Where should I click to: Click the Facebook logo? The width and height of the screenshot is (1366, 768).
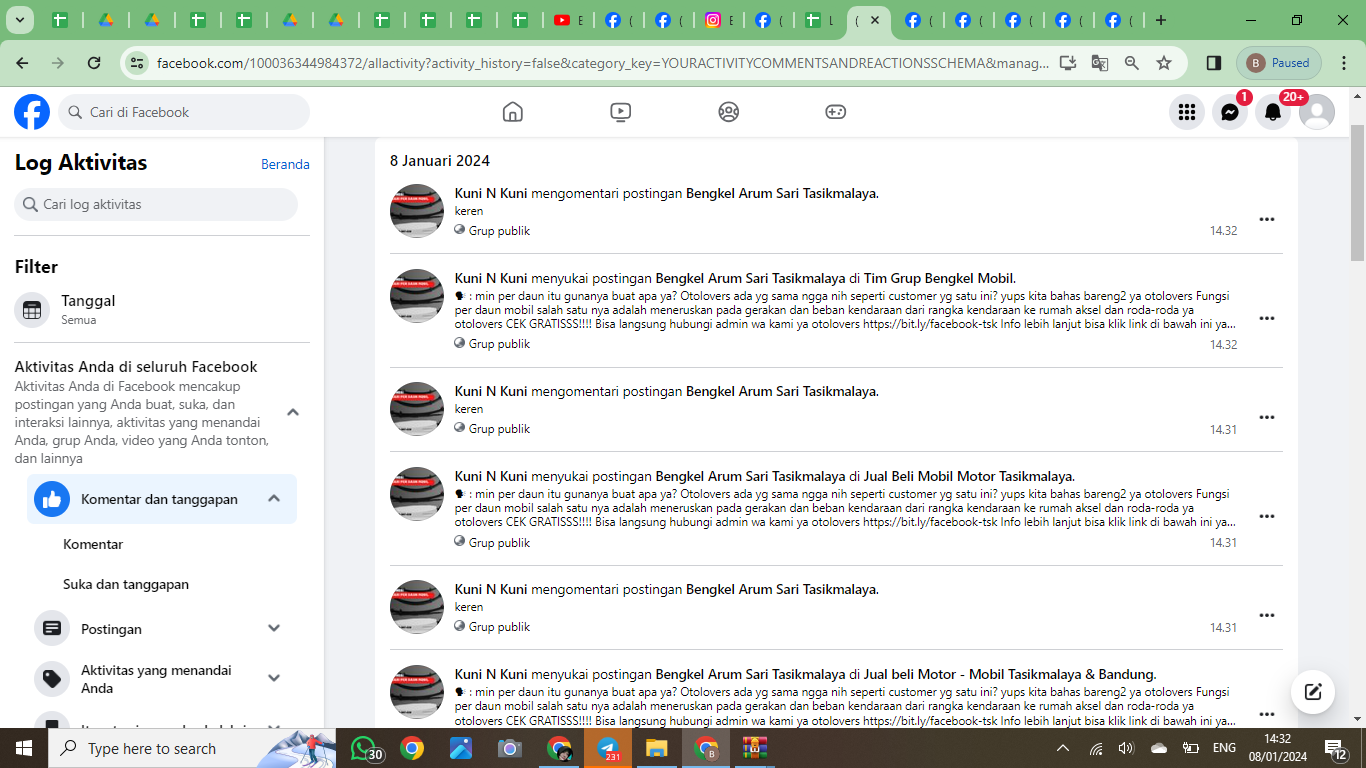click(x=32, y=112)
